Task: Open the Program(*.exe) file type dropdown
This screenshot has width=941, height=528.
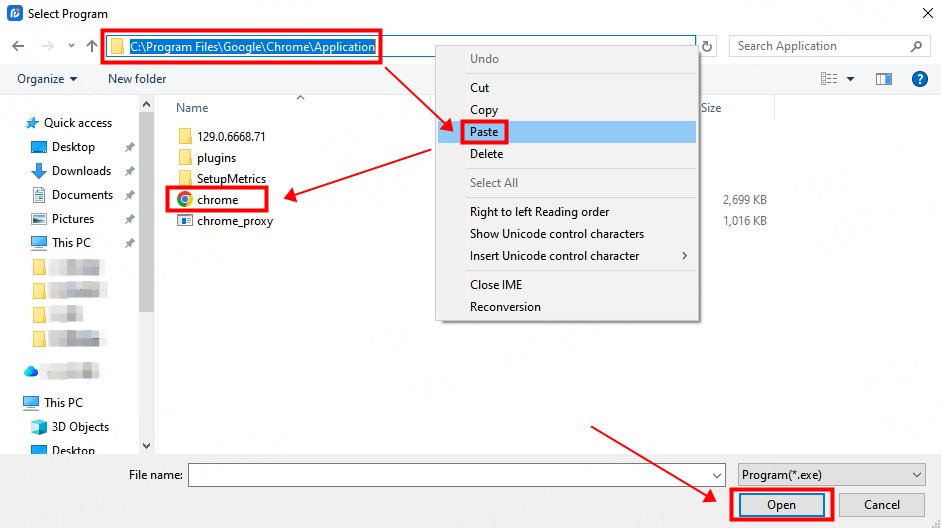Action: (x=832, y=475)
